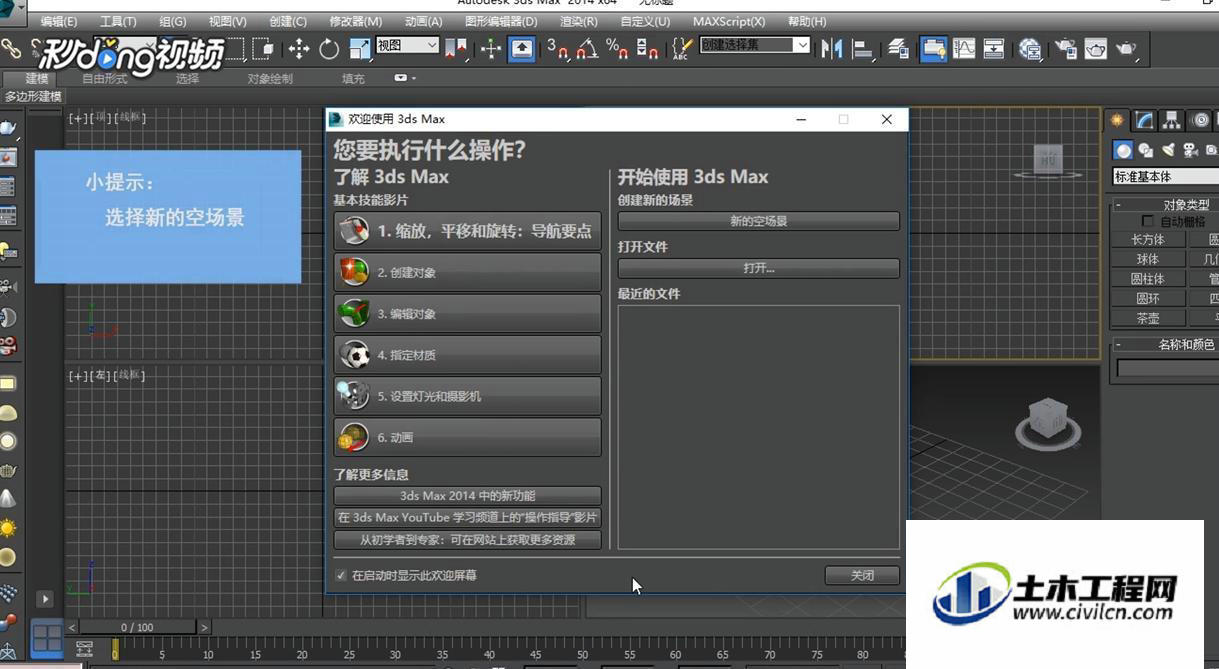Switch to the 对象绘制 ribbon tab

270,78
